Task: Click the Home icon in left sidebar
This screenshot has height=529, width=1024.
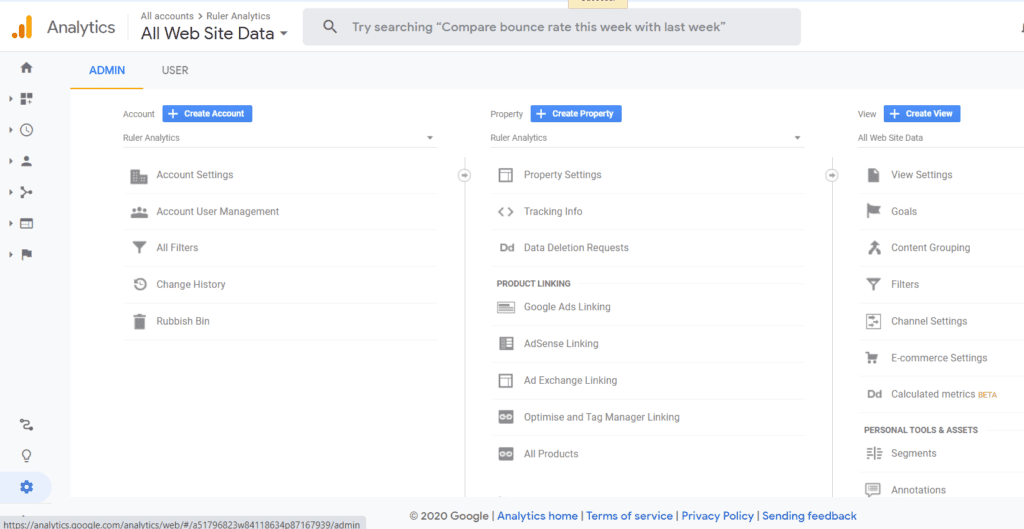Action: click(26, 68)
